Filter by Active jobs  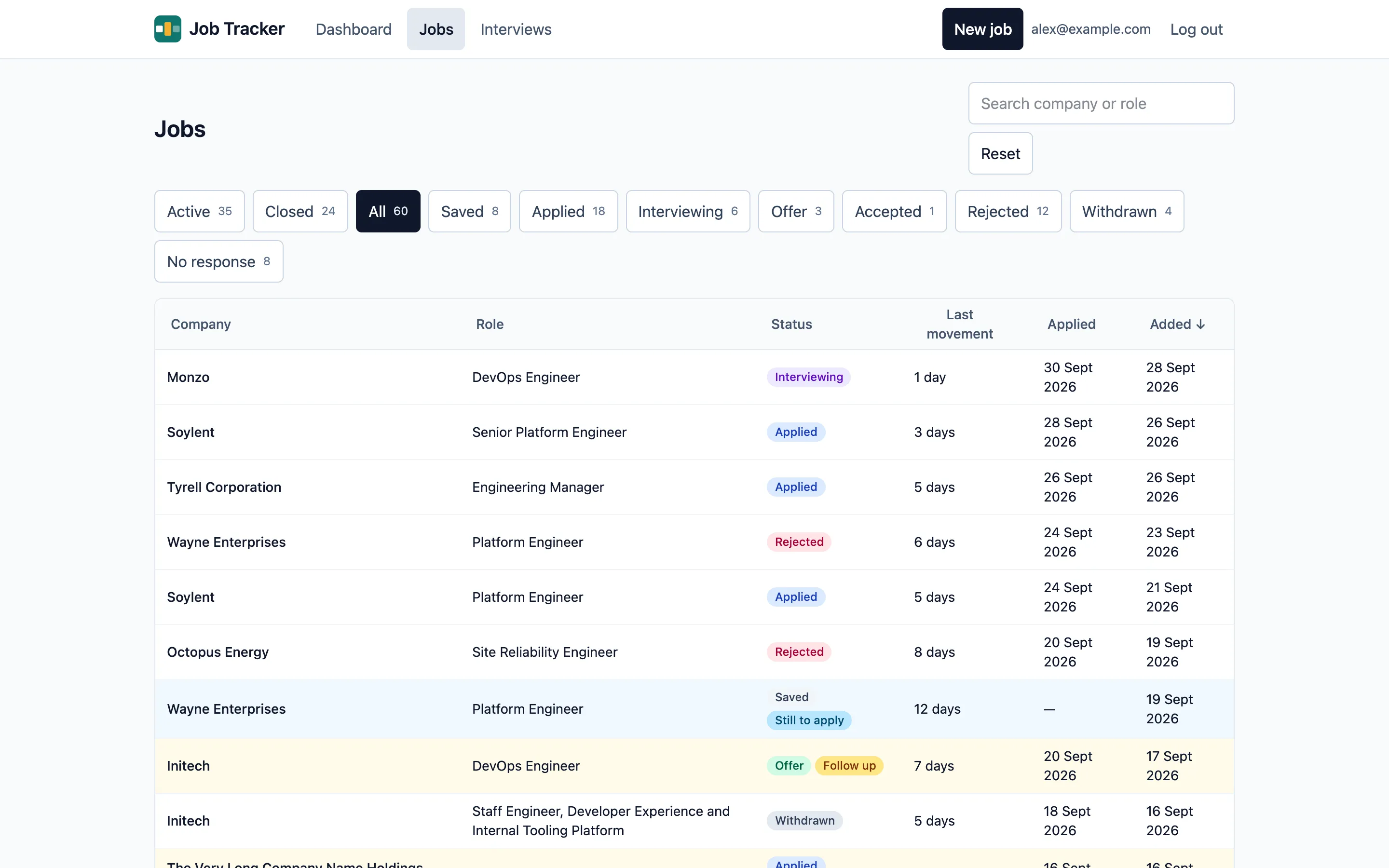tap(199, 211)
